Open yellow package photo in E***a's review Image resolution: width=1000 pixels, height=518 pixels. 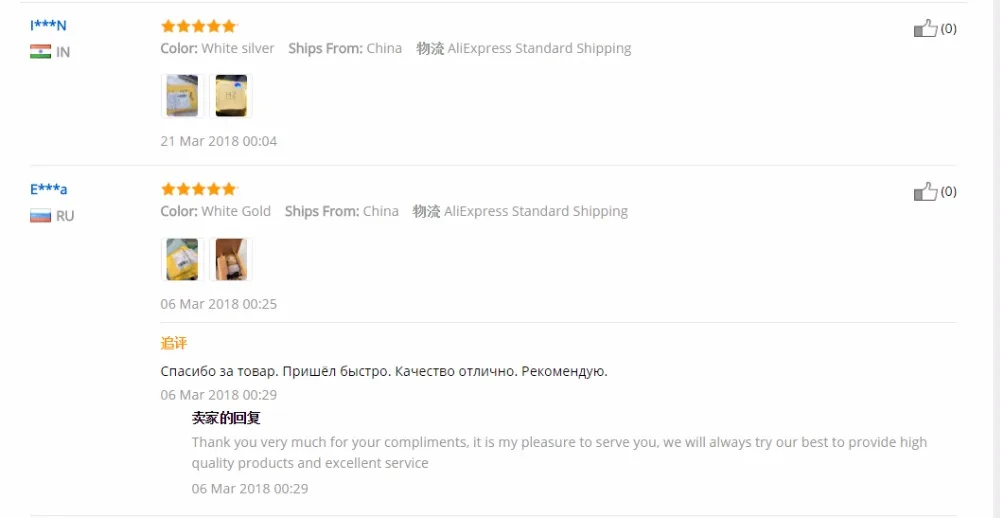click(182, 259)
